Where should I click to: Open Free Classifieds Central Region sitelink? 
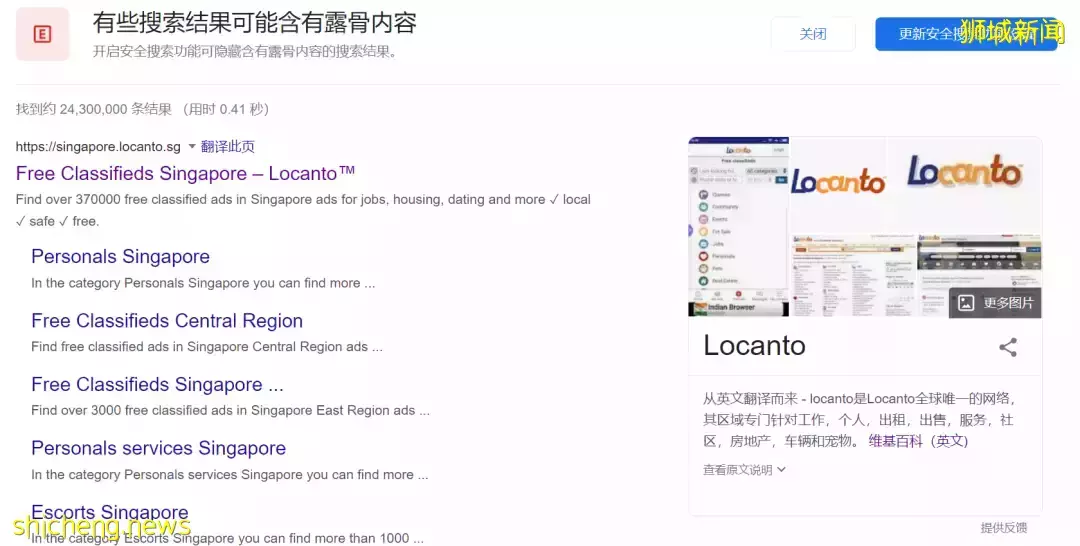click(x=167, y=320)
